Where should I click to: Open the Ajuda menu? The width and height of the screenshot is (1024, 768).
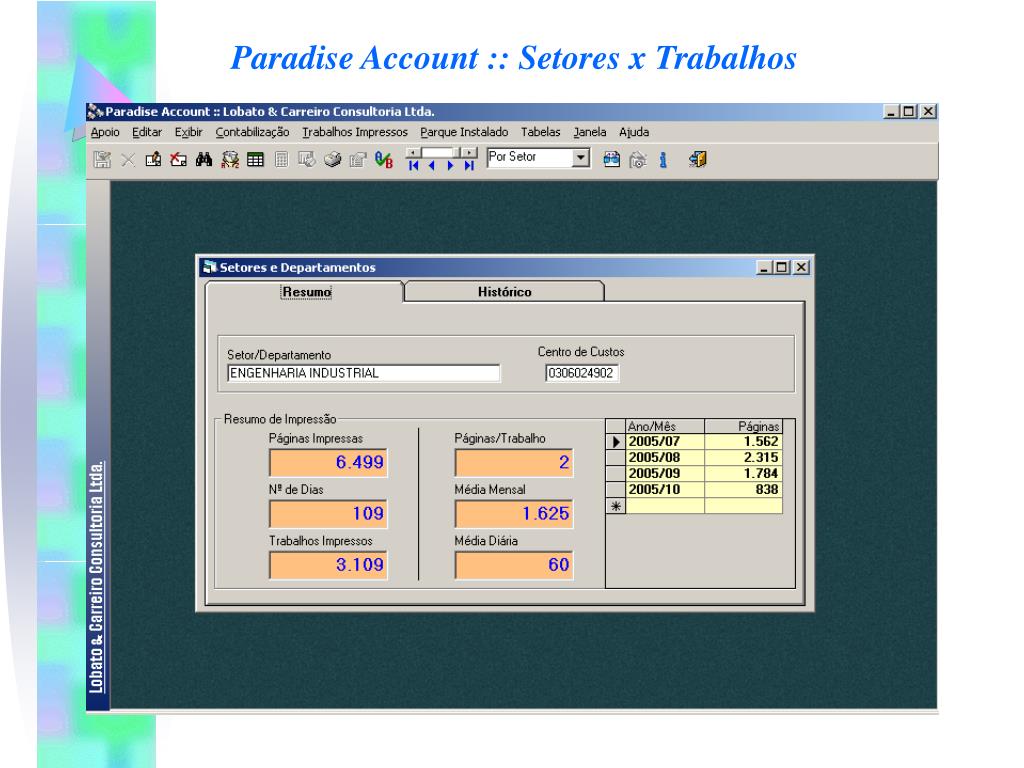[x=633, y=132]
